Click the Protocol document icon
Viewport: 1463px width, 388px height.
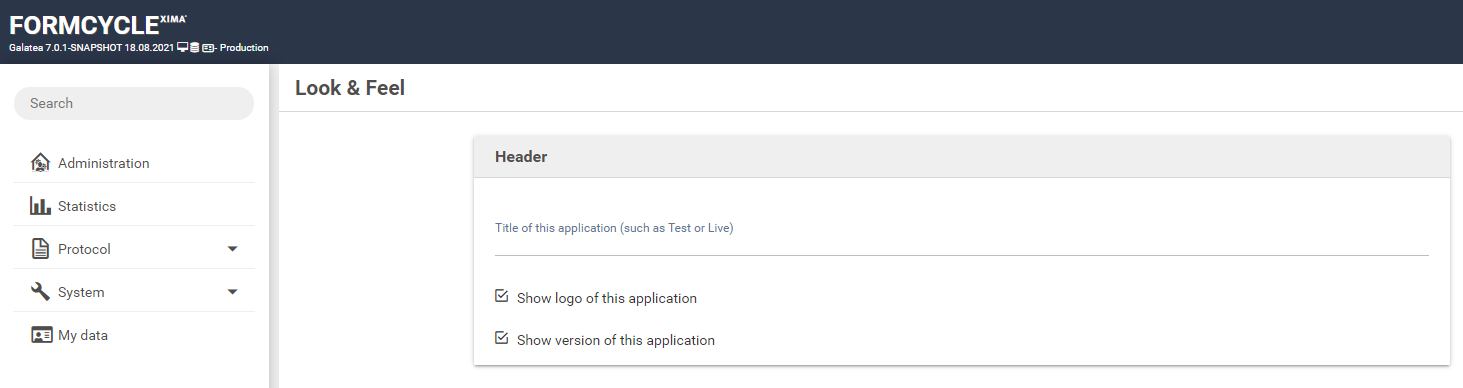coord(40,249)
